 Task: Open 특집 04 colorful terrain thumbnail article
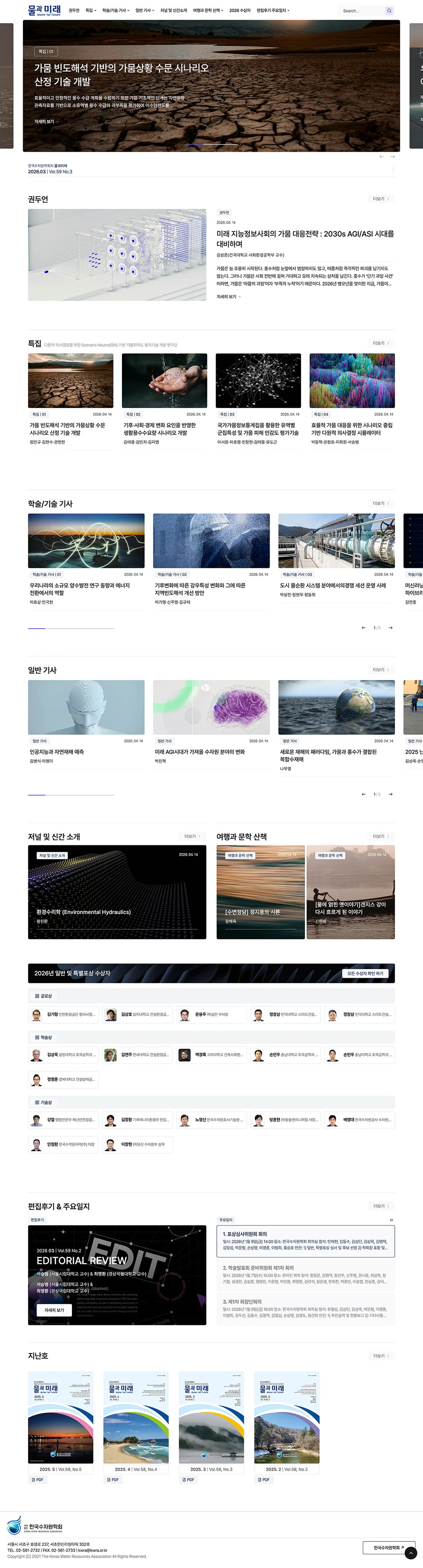[x=352, y=380]
